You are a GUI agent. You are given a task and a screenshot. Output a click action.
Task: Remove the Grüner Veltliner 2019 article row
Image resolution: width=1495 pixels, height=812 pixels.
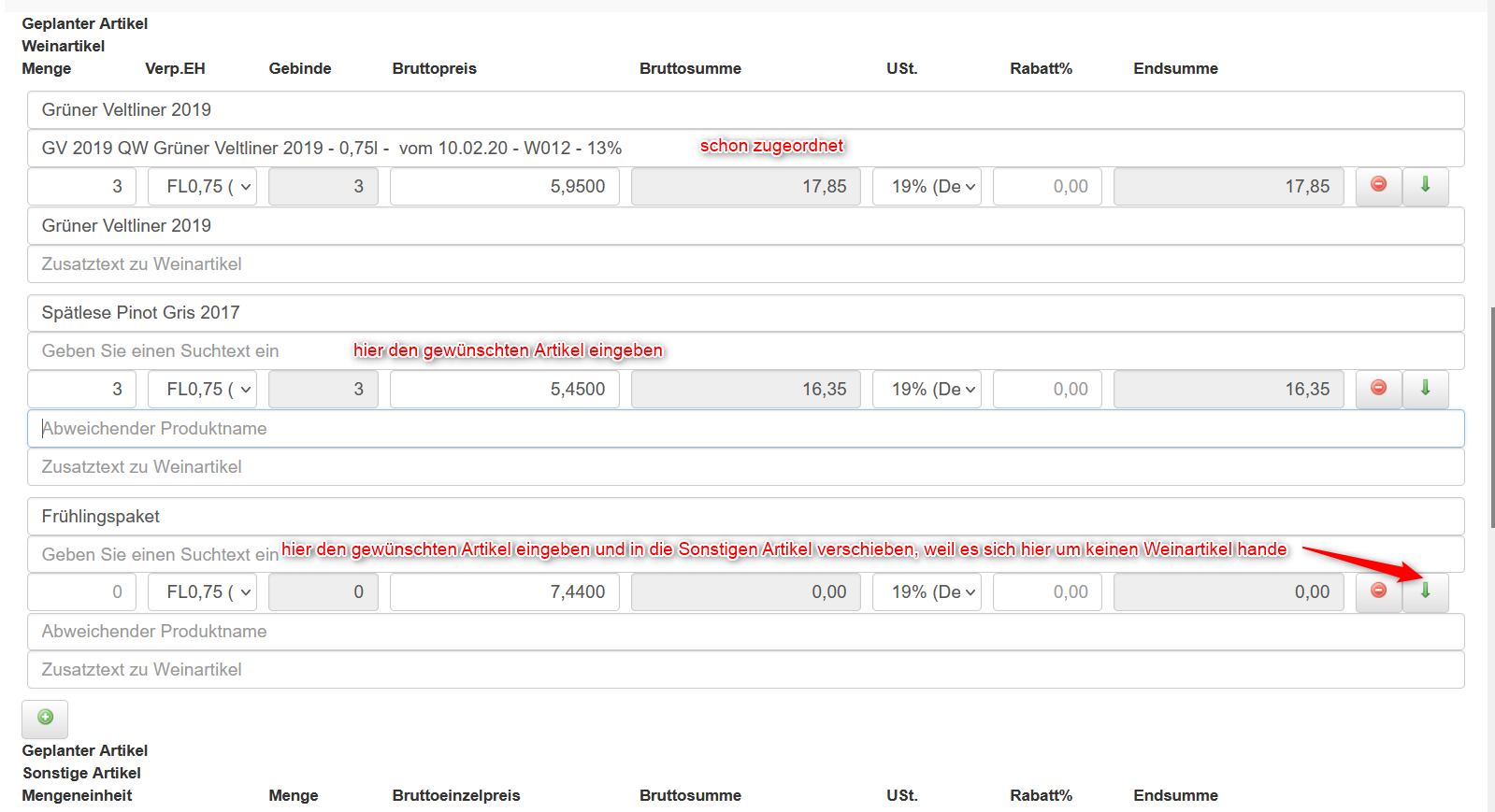coord(1378,185)
